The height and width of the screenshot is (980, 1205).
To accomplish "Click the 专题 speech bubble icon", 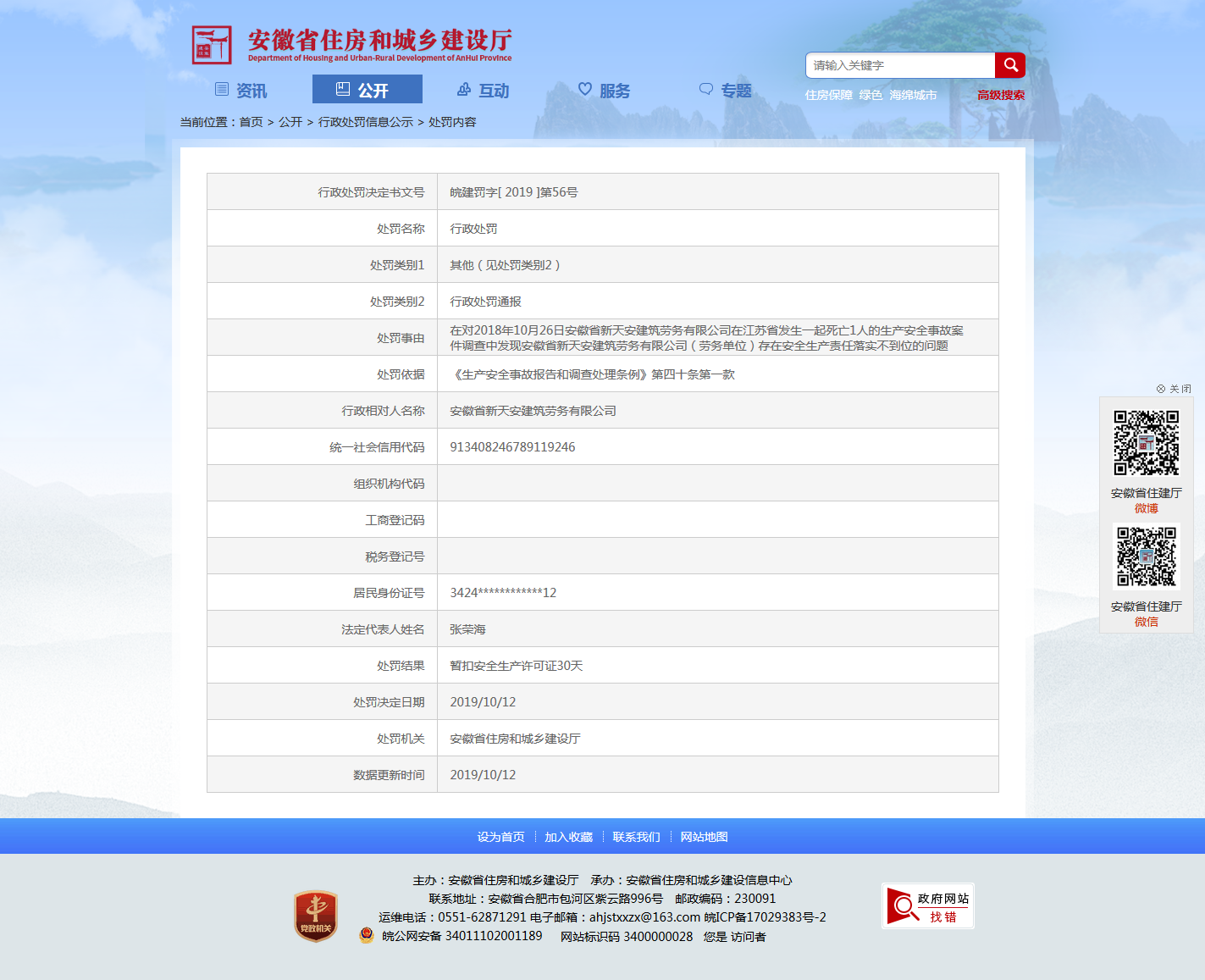I will (706, 89).
